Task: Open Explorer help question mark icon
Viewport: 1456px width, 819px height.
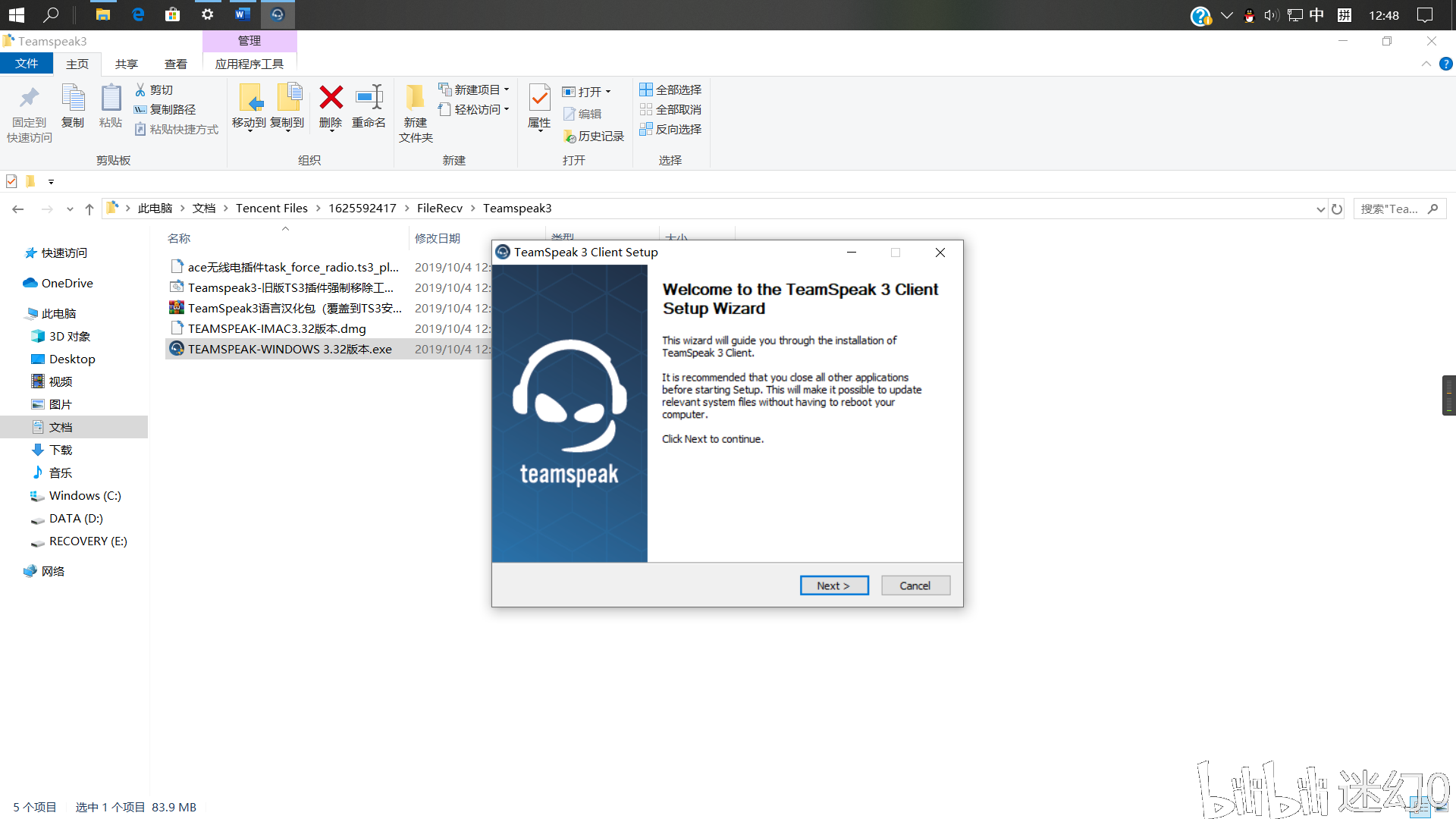Action: click(1446, 64)
